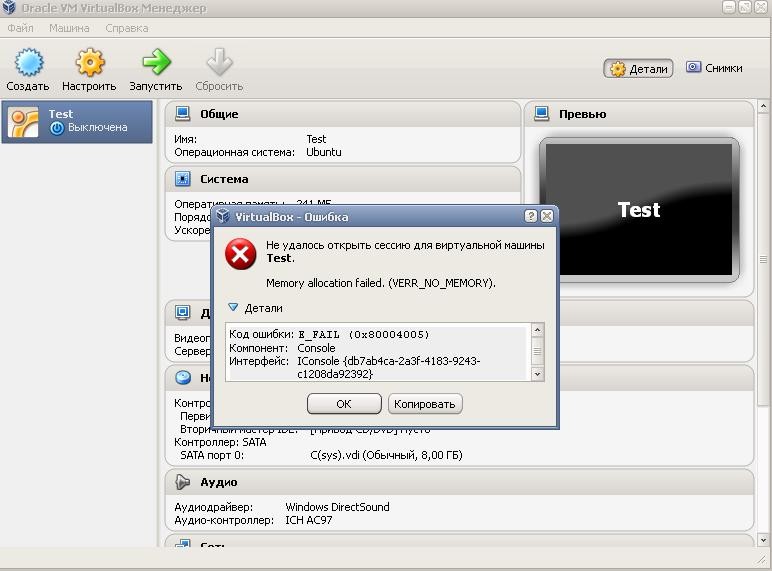Collapse the Детали disclosure triangle in dialog
The width and height of the screenshot is (772, 571).
pos(233,308)
